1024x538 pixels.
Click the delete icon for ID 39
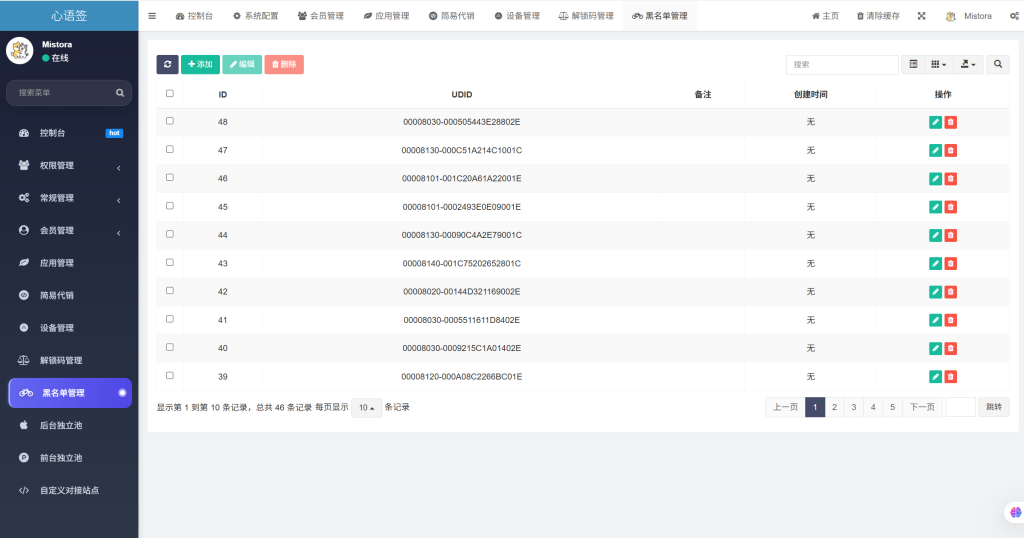(x=951, y=377)
